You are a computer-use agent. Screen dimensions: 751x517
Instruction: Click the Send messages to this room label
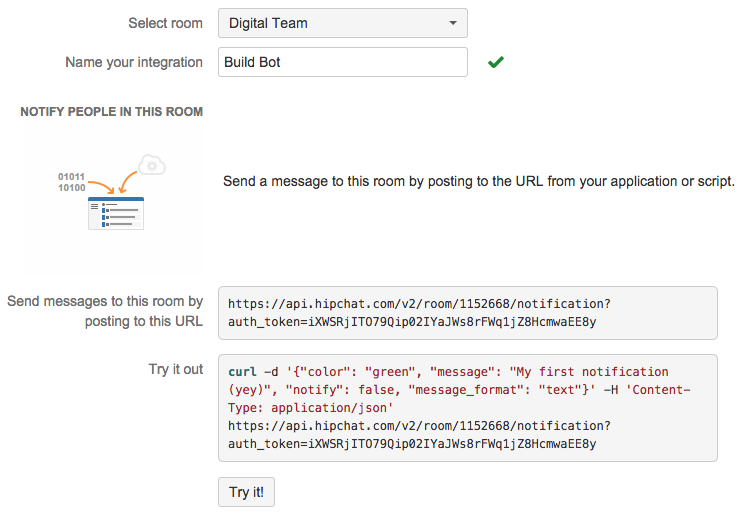(105, 311)
